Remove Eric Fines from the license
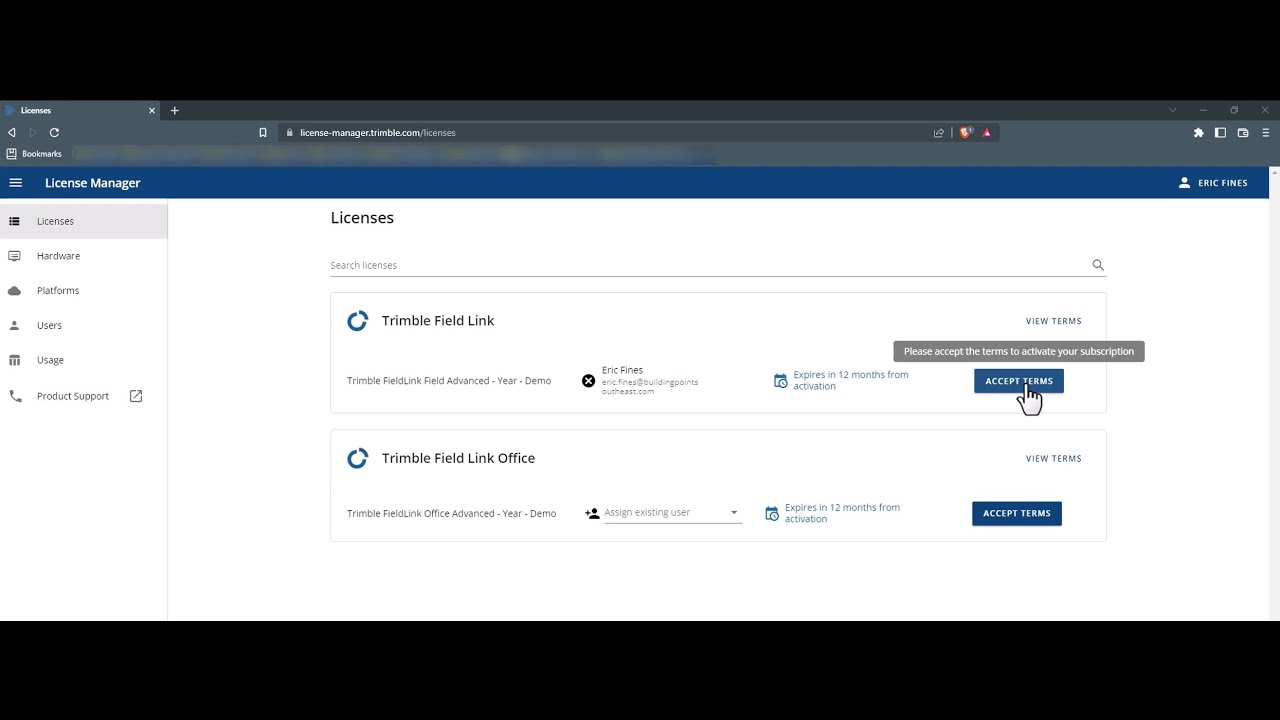1280x720 pixels. coord(589,381)
